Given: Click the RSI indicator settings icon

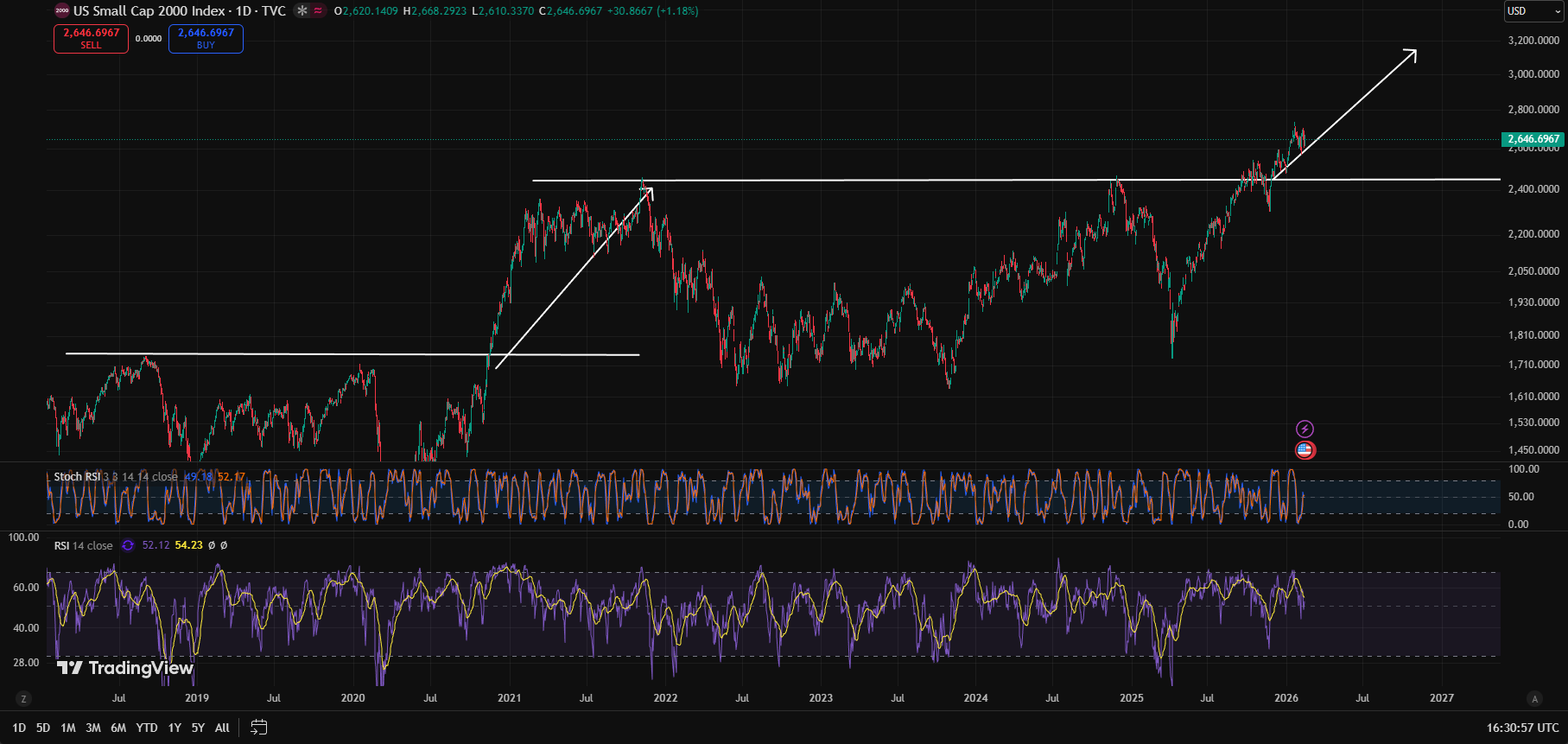Looking at the screenshot, I should tap(128, 545).
